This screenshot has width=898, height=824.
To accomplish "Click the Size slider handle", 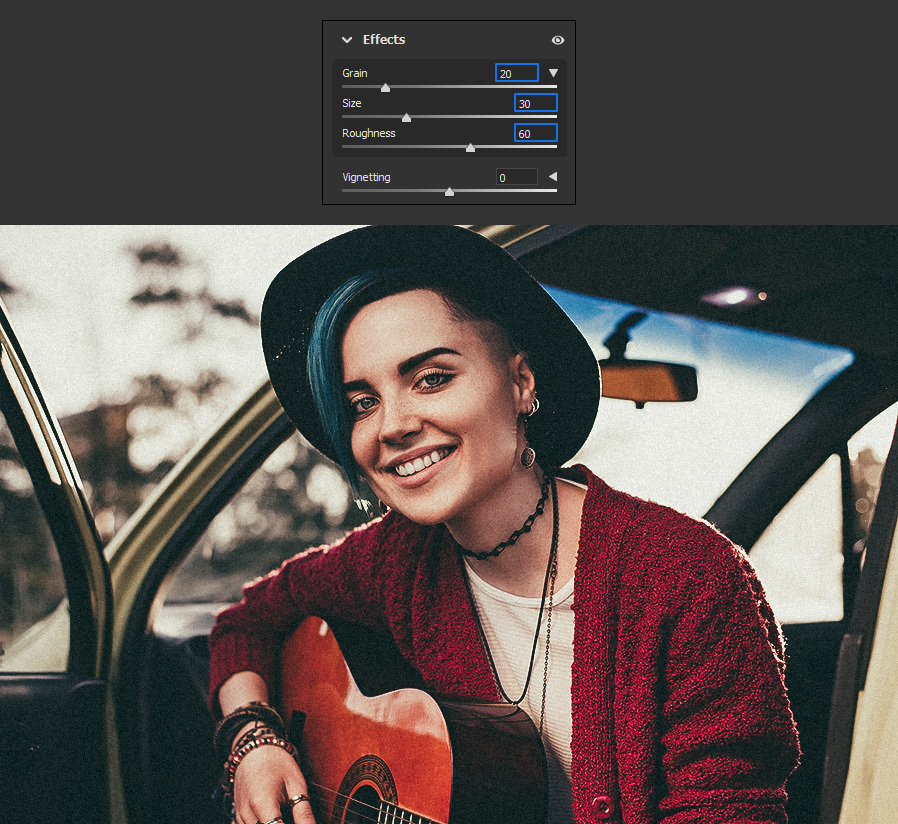I will (407, 117).
